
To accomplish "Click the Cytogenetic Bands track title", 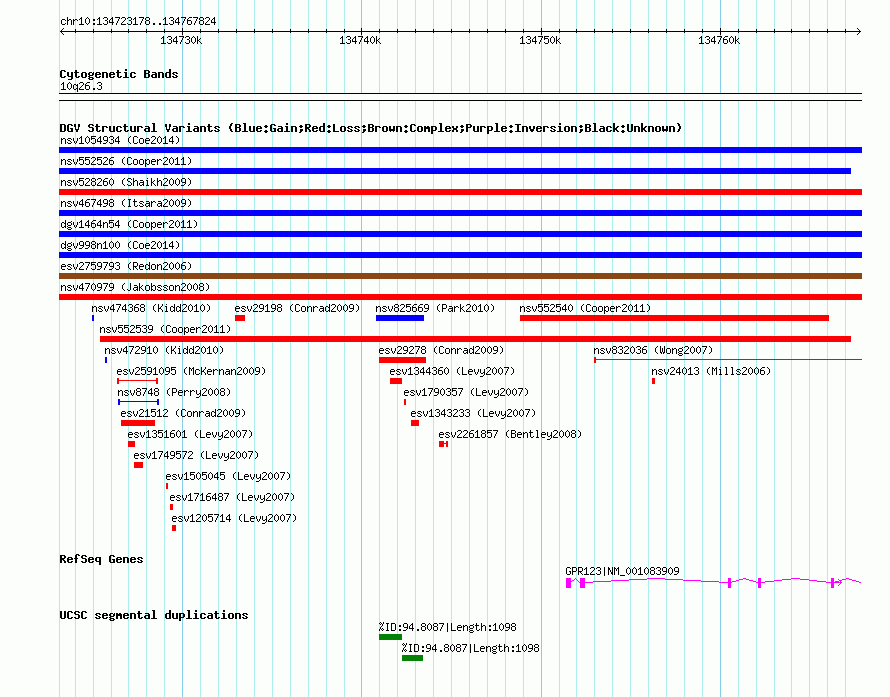I will pyautogui.click(x=119, y=74).
